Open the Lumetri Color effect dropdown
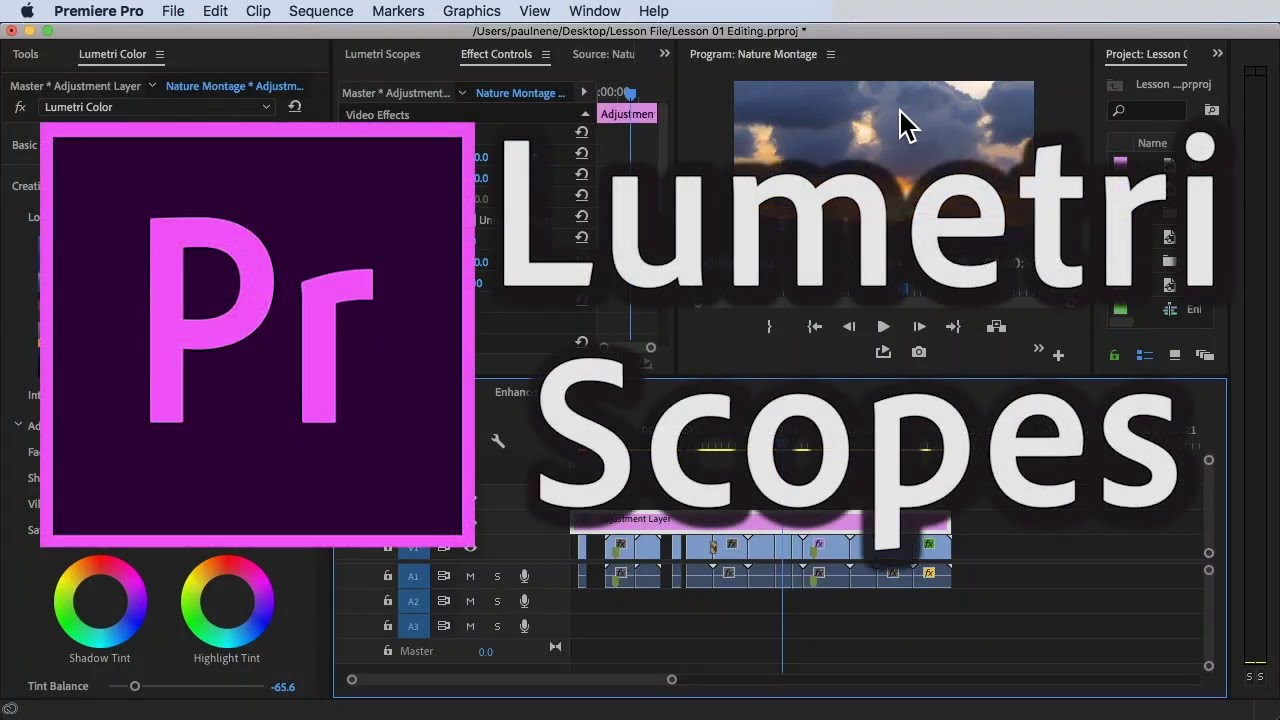The width and height of the screenshot is (1280, 720). pyautogui.click(x=266, y=107)
